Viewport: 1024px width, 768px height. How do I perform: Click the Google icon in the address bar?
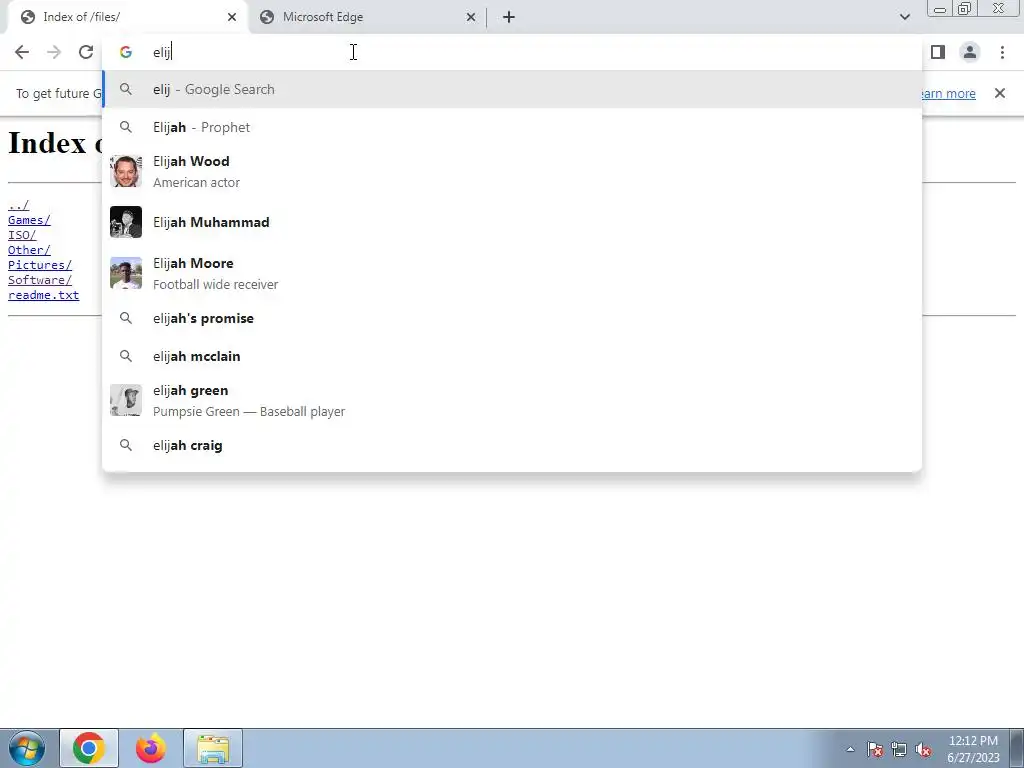click(125, 52)
